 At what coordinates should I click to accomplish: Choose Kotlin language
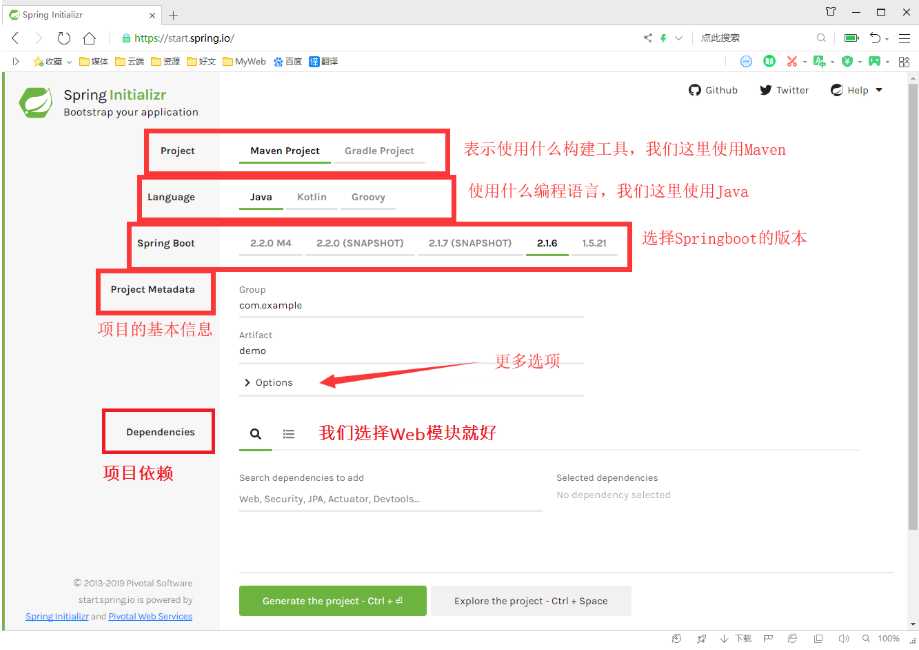(311, 197)
